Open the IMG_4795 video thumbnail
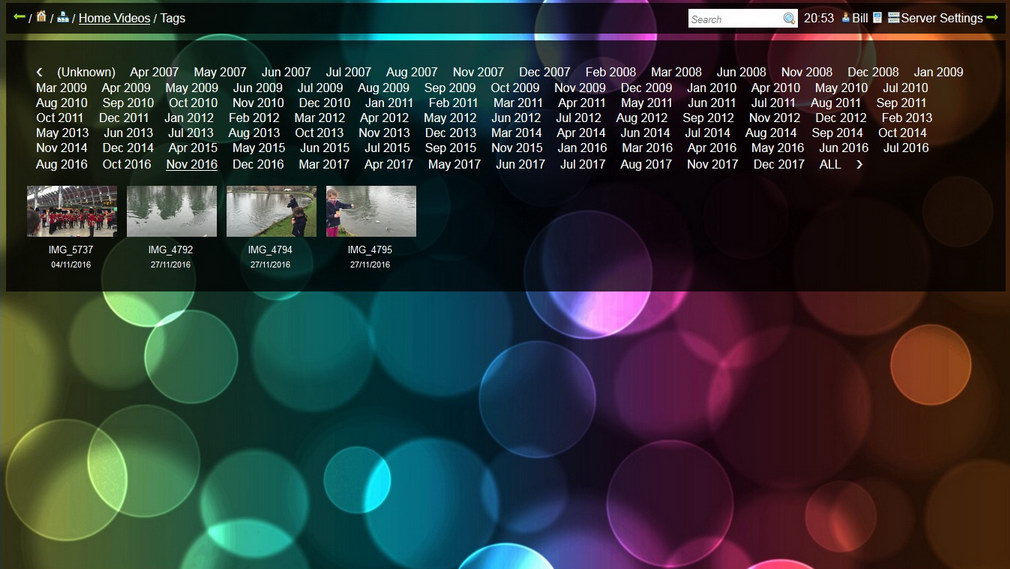Viewport: 1010px width, 569px height. coord(371,211)
